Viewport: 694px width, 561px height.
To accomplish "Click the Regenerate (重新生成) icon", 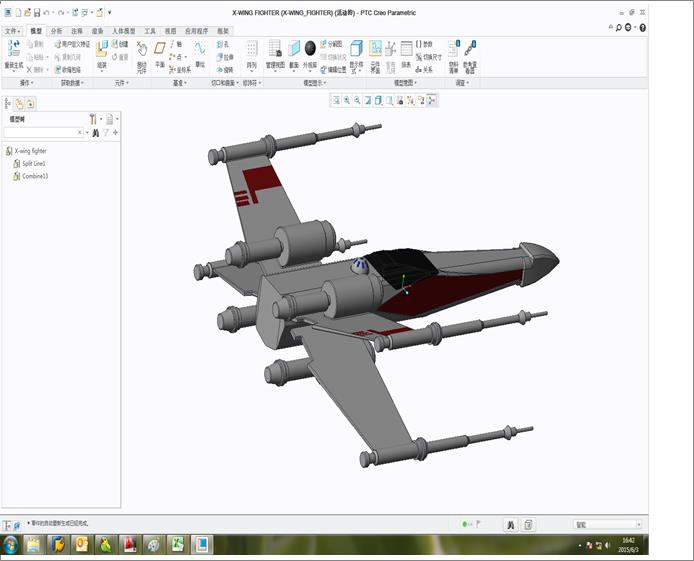I will (x=14, y=48).
